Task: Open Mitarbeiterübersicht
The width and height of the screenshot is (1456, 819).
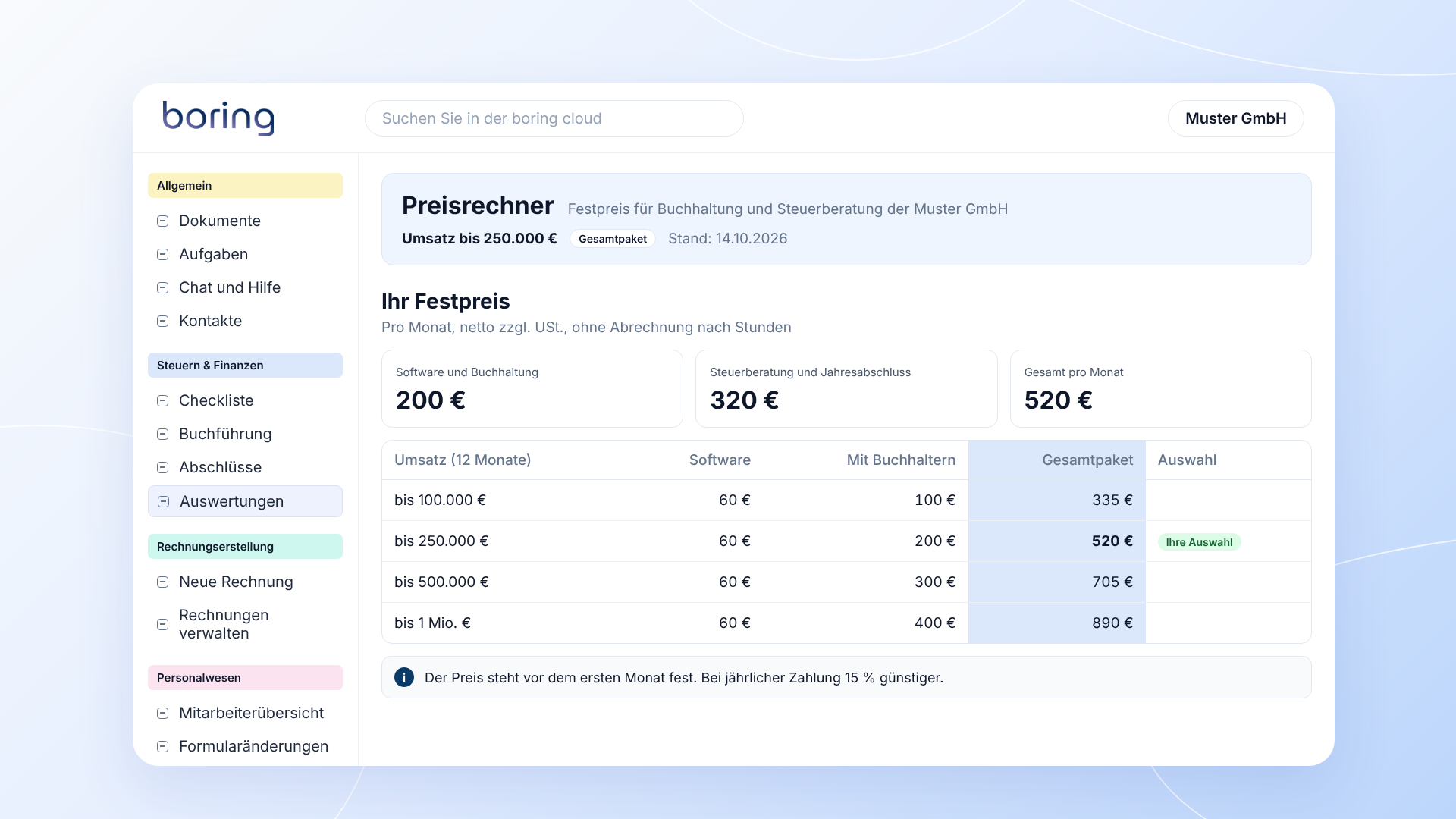Action: tap(245, 713)
